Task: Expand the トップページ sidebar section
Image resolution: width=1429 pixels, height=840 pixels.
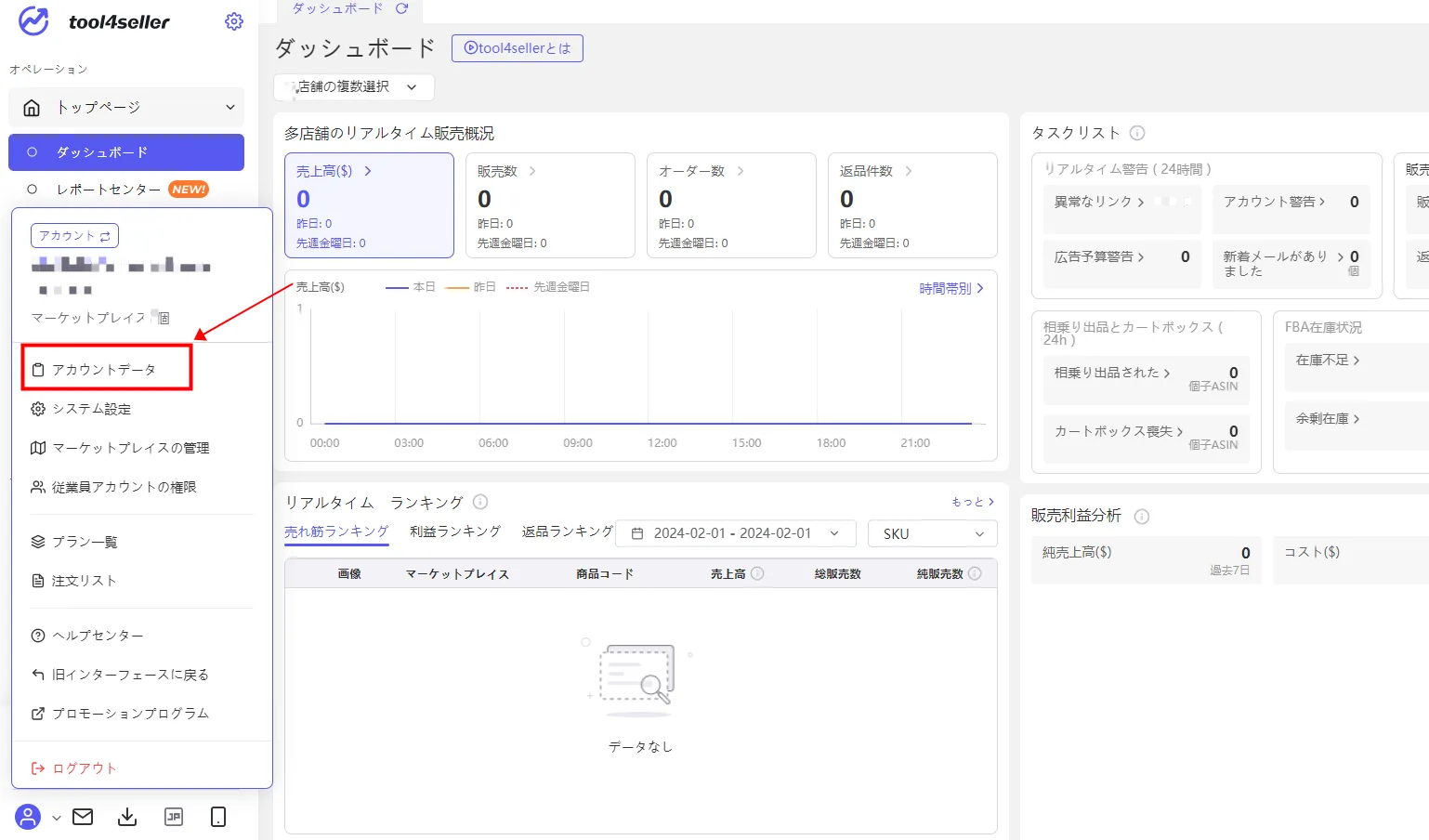Action: pyautogui.click(x=126, y=108)
